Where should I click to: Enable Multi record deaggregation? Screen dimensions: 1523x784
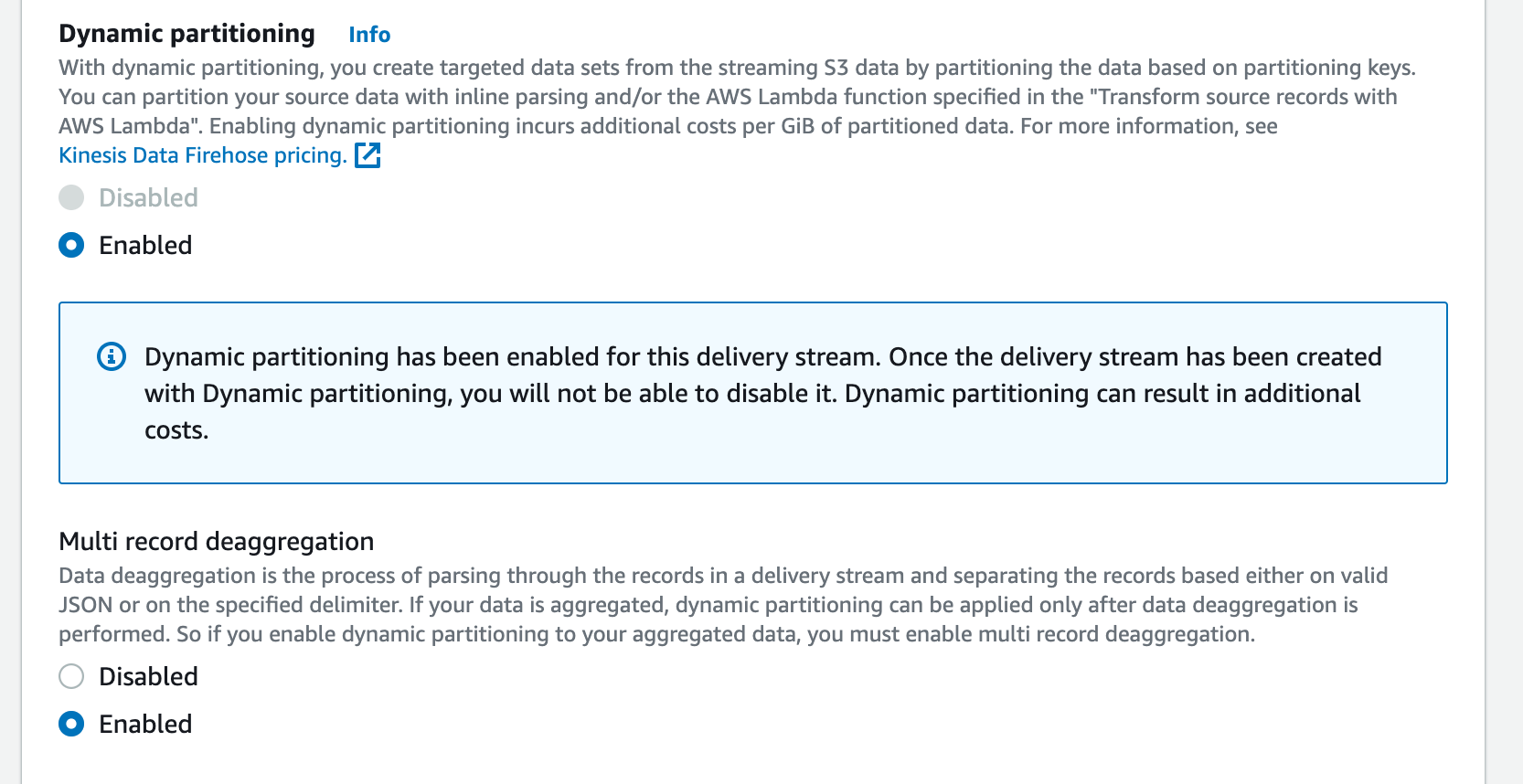[x=70, y=724]
